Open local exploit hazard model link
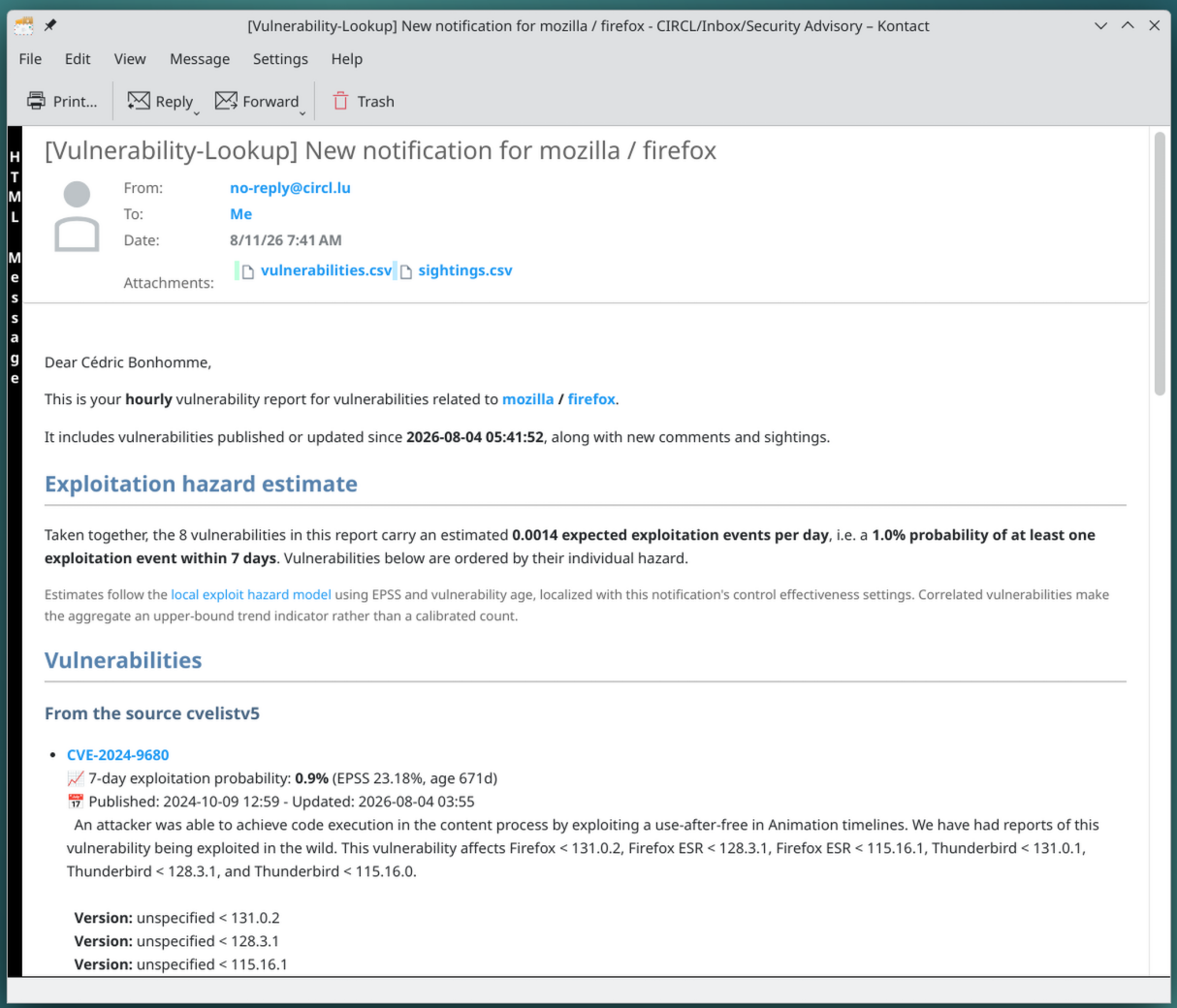The width and height of the screenshot is (1177, 1008). 251,594
